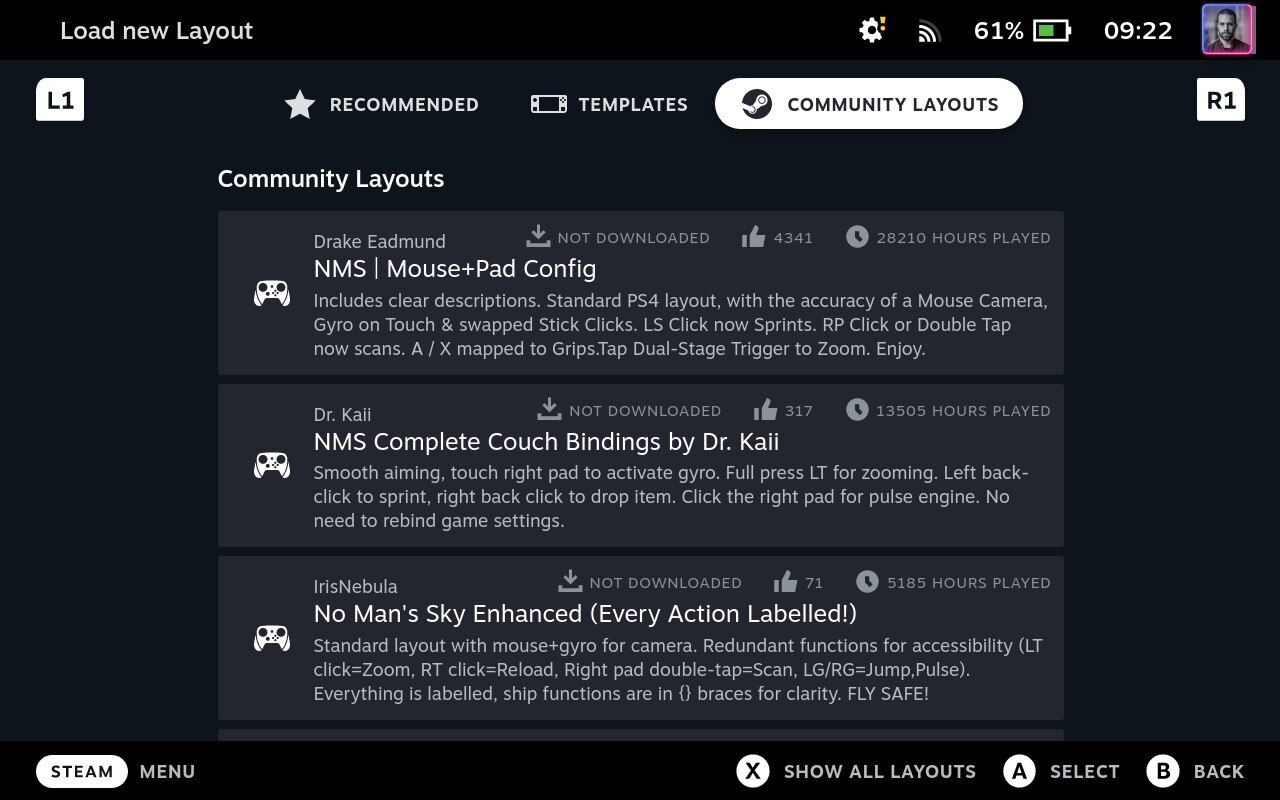Open the user profile avatar
This screenshot has height=800, width=1280.
[x=1227, y=30]
